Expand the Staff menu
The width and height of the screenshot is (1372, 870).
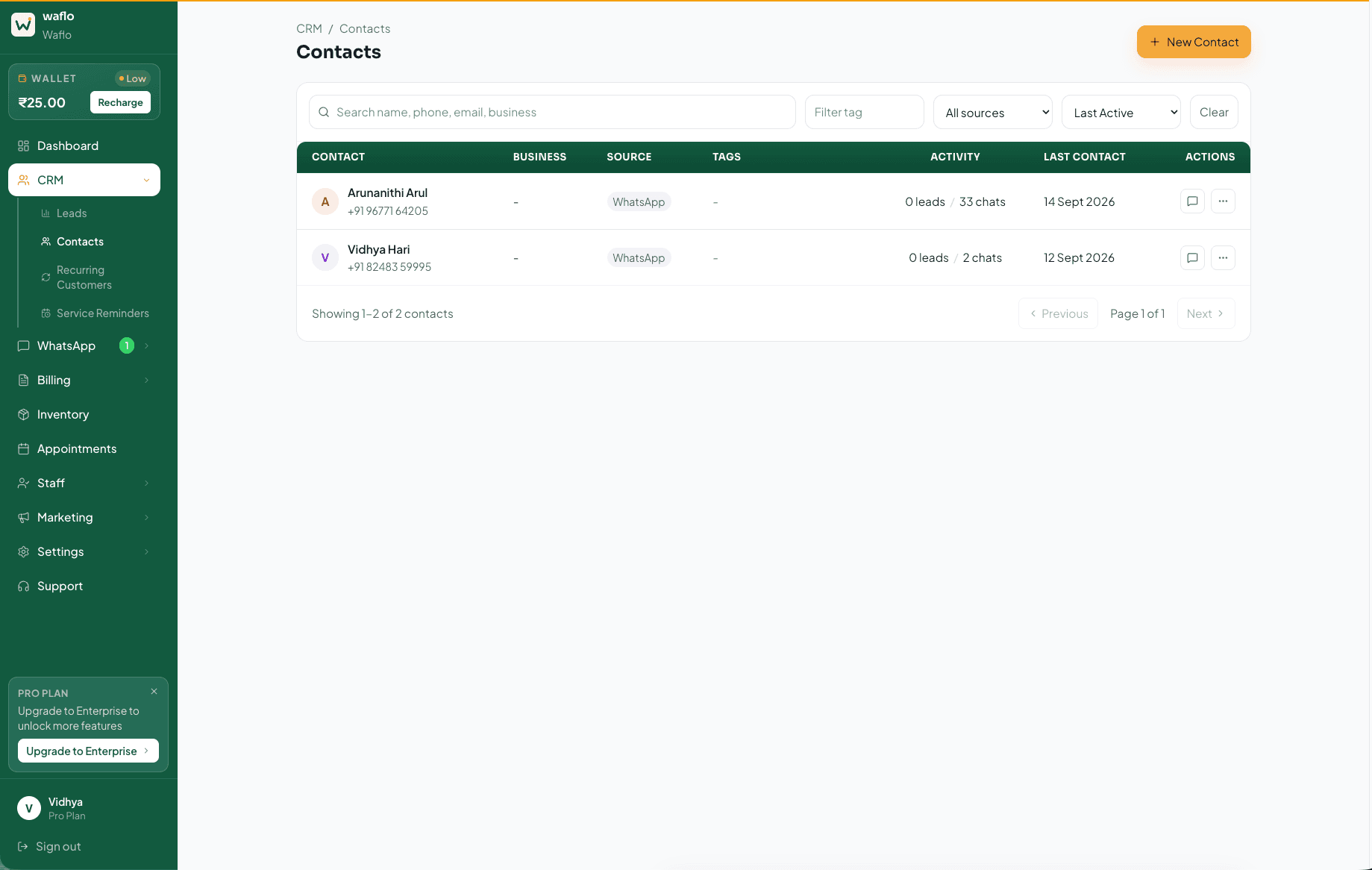point(84,483)
